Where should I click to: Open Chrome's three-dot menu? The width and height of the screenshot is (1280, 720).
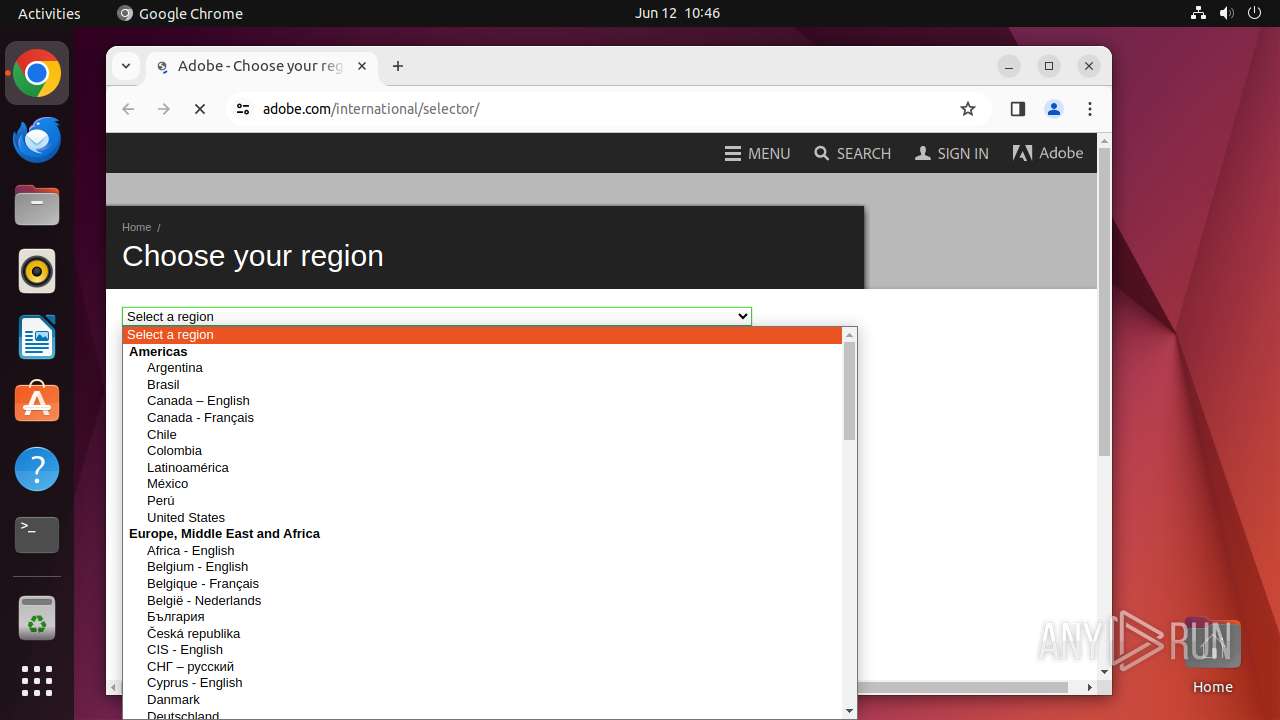click(x=1090, y=109)
